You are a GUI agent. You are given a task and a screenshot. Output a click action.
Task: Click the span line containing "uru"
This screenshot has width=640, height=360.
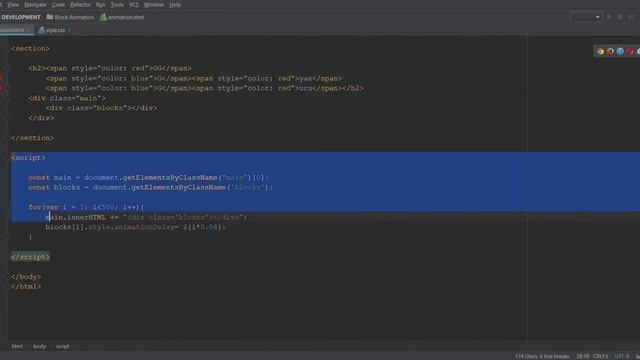[204, 88]
